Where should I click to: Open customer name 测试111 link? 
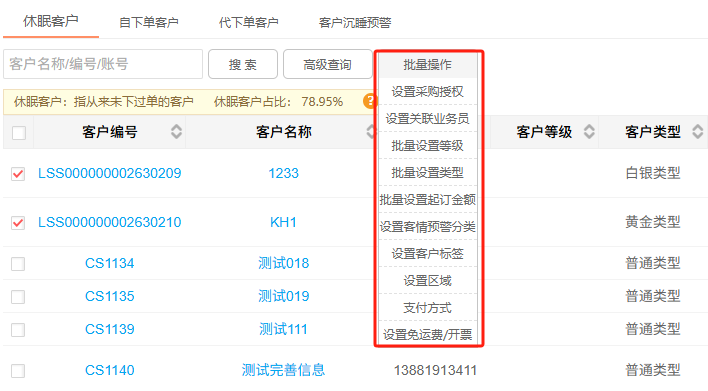(x=283, y=329)
